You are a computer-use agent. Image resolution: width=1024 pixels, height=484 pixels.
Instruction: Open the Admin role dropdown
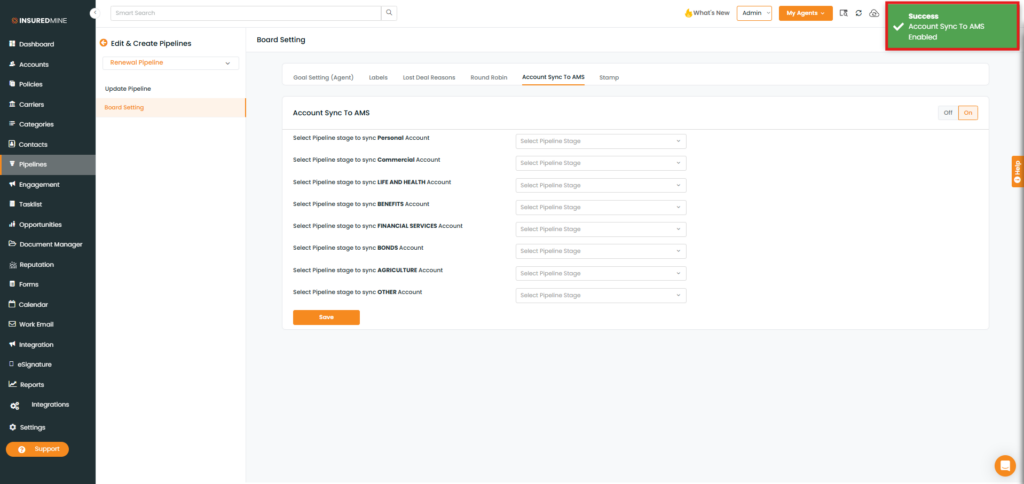754,13
